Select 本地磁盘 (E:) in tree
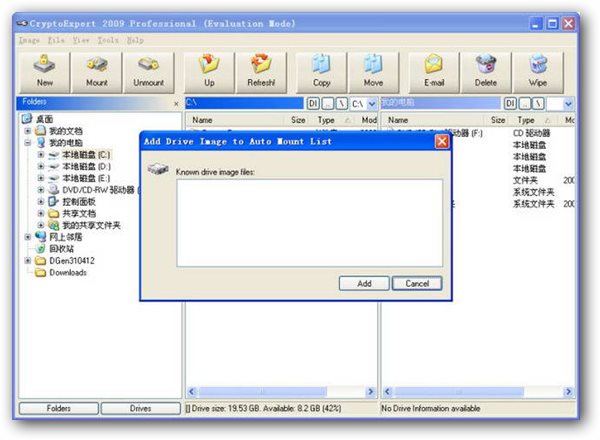The height and width of the screenshot is (440, 600). click(x=86, y=178)
